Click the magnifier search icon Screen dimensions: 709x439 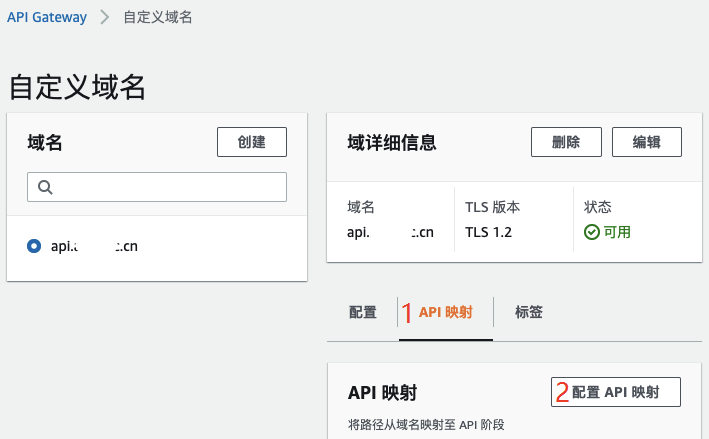tap(45, 187)
